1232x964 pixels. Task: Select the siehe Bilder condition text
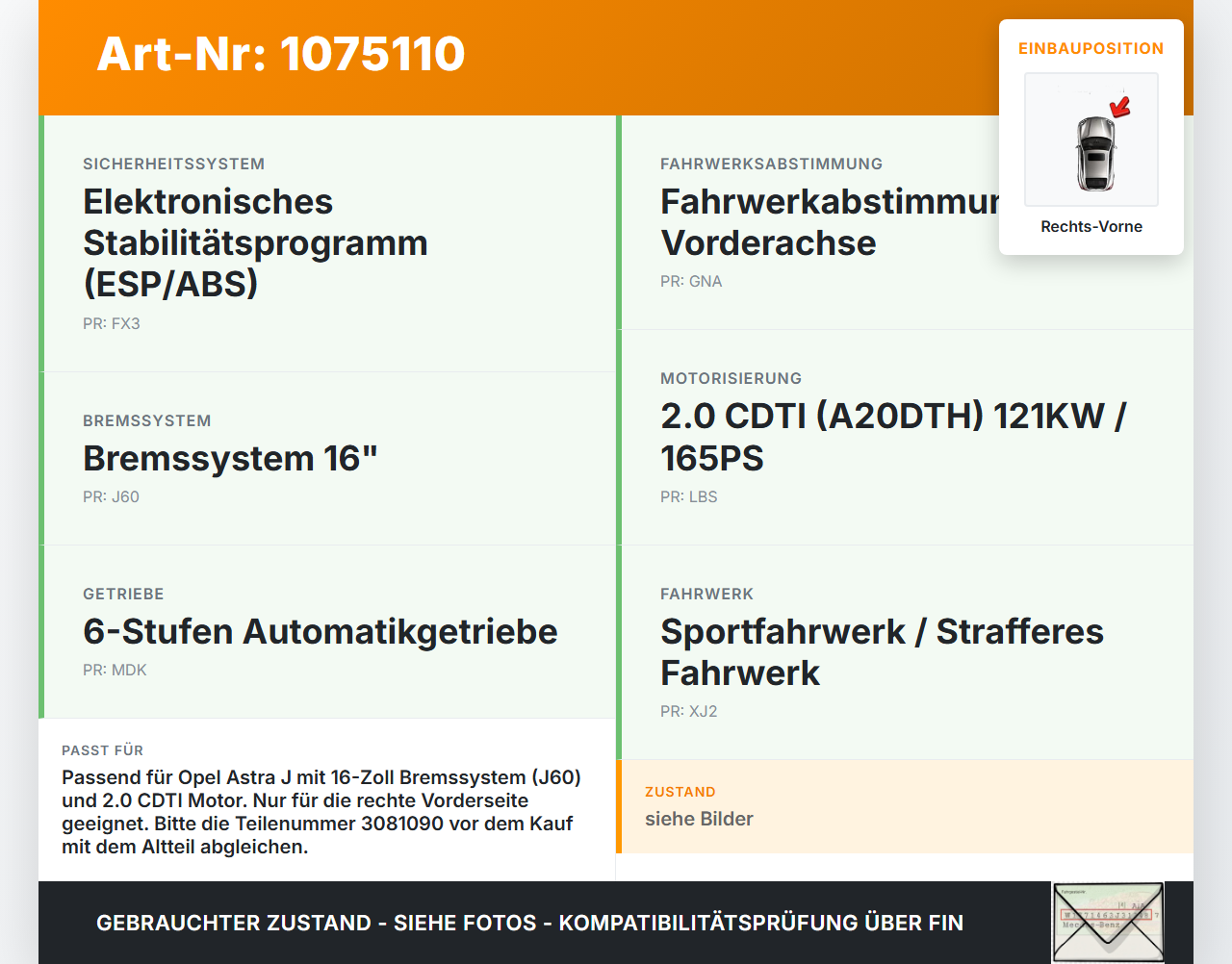pos(699,819)
